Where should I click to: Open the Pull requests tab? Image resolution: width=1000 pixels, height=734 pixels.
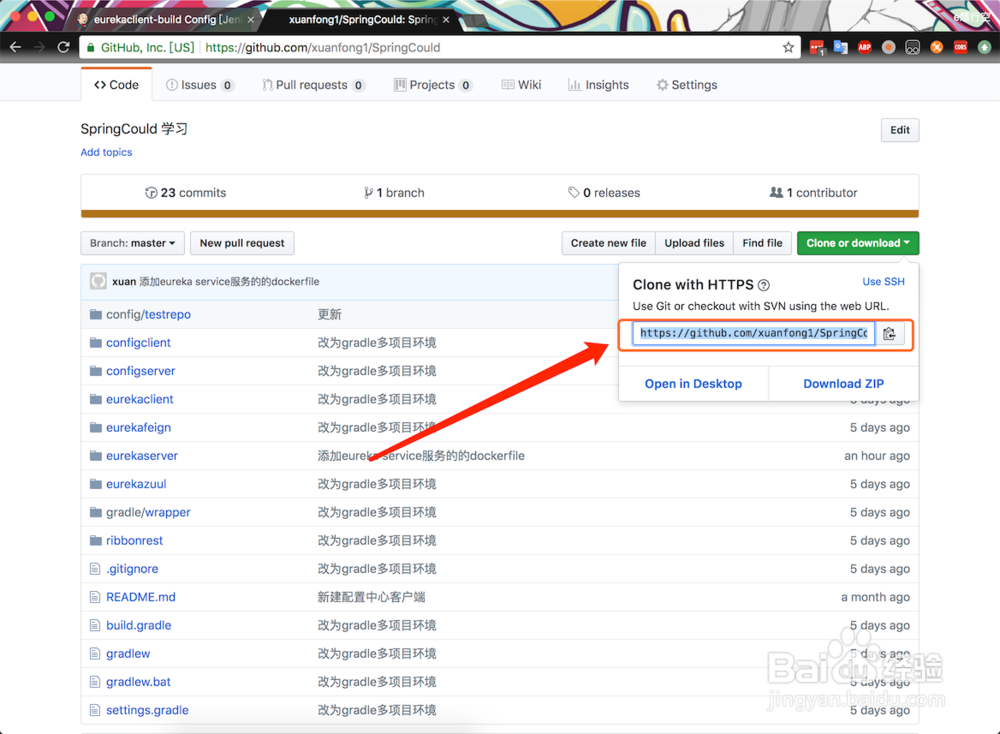pos(313,85)
